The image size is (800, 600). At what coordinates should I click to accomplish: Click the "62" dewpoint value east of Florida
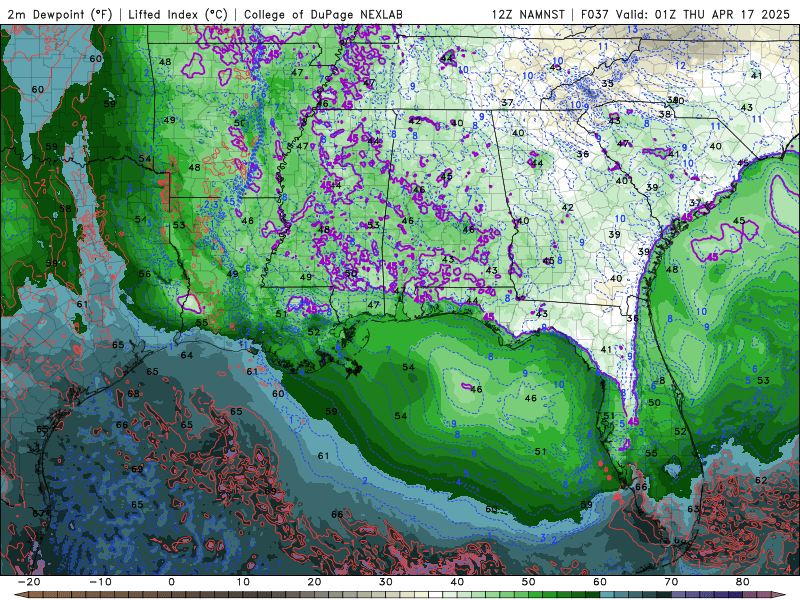tap(761, 480)
